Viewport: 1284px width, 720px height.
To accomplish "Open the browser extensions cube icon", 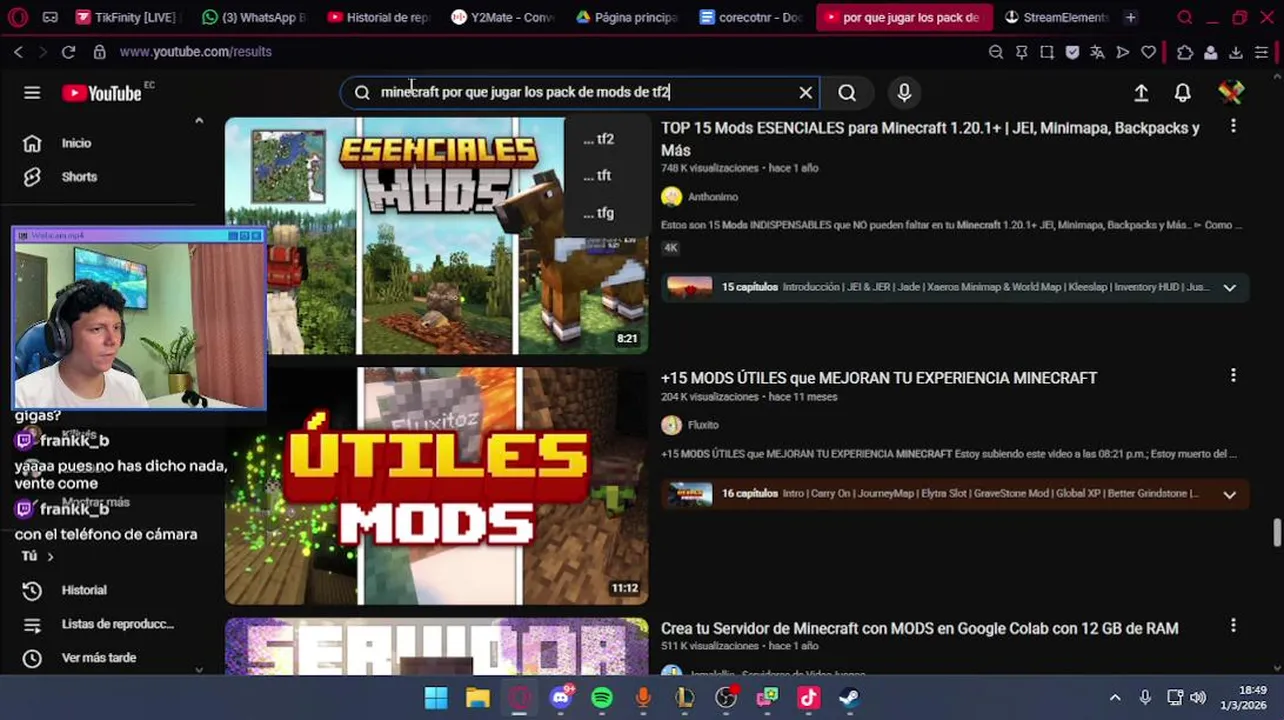I will click(x=1185, y=52).
